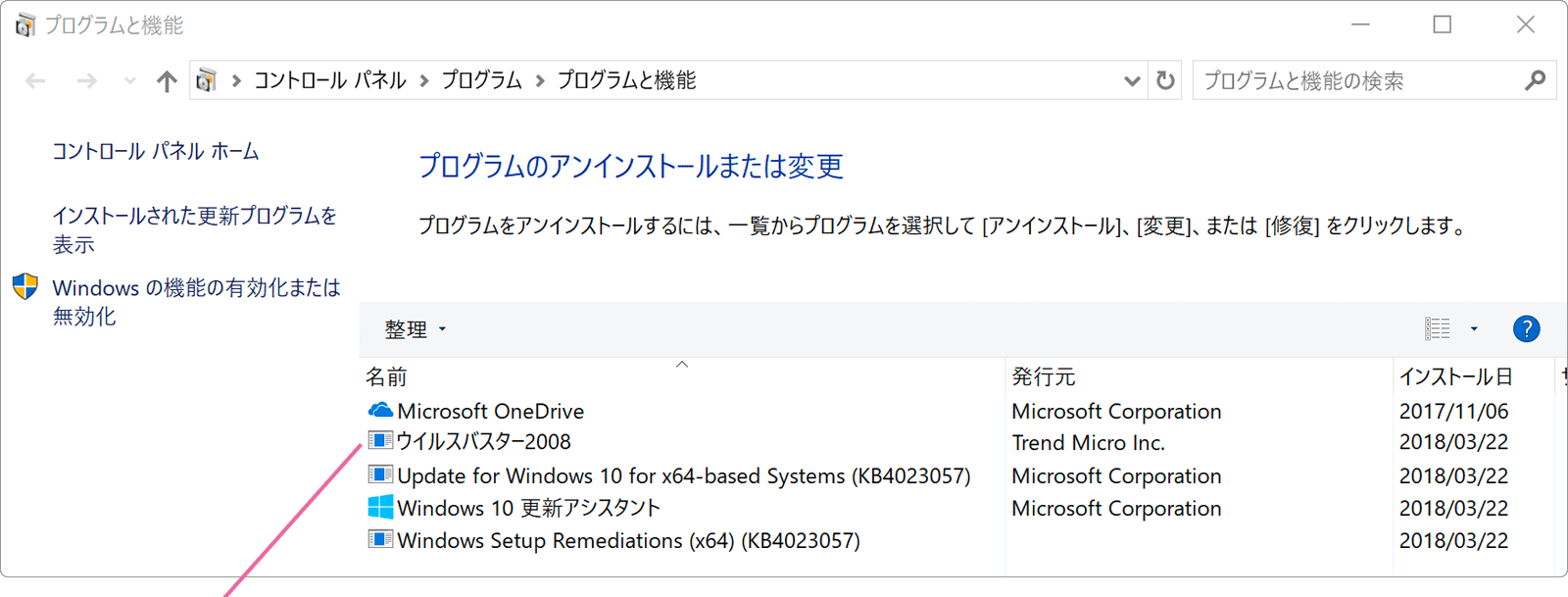Sort by the インストール日 column header

coord(1456,376)
